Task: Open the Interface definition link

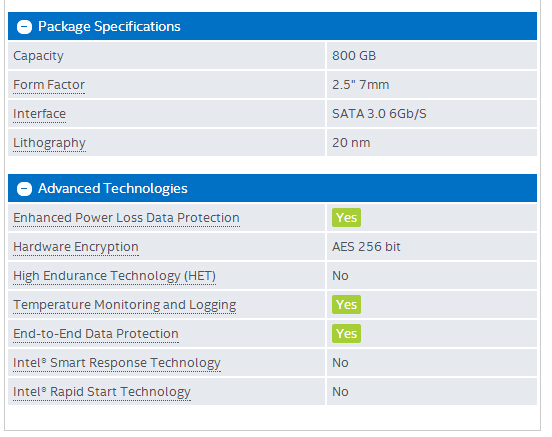Action: pos(39,114)
